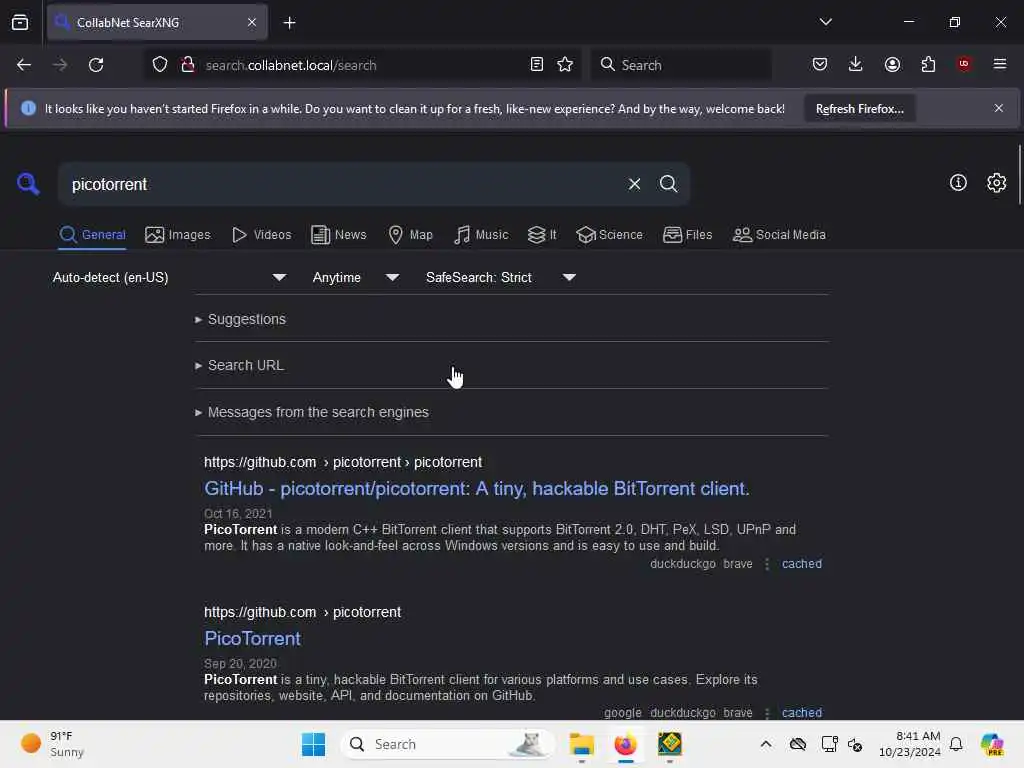Viewport: 1024px width, 768px height.
Task: Open File Explorer from taskbar
Action: click(x=581, y=744)
